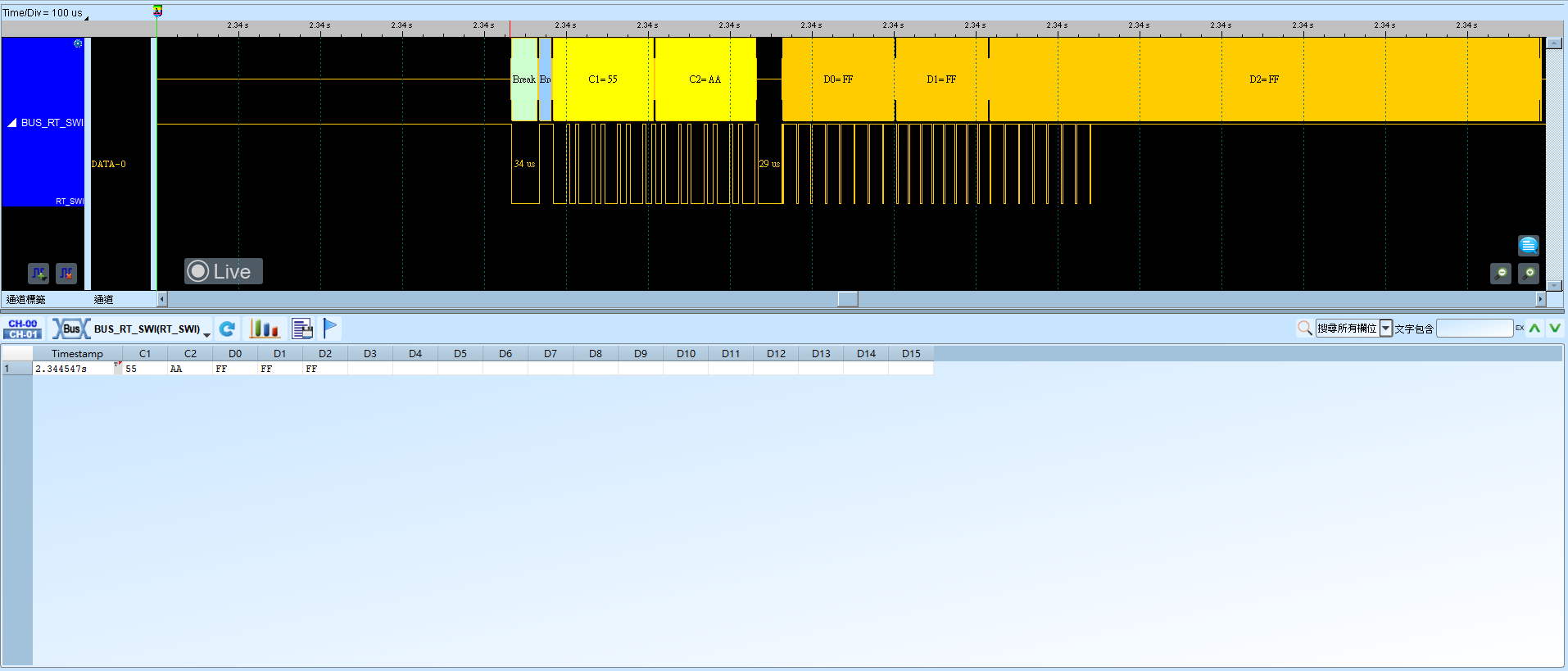
Task: Click the D15 column header
Action: click(x=911, y=354)
